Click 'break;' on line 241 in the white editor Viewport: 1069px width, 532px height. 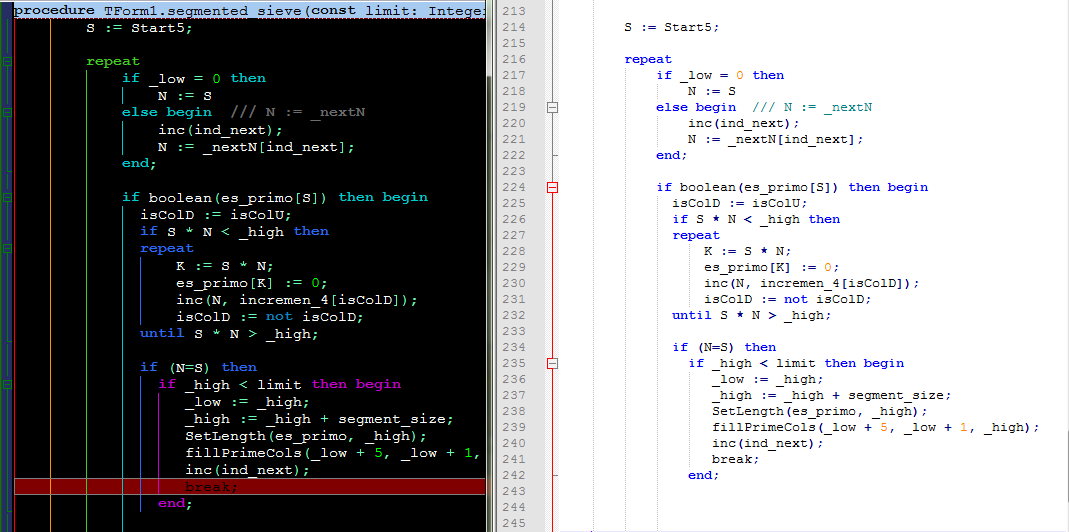(x=736, y=459)
